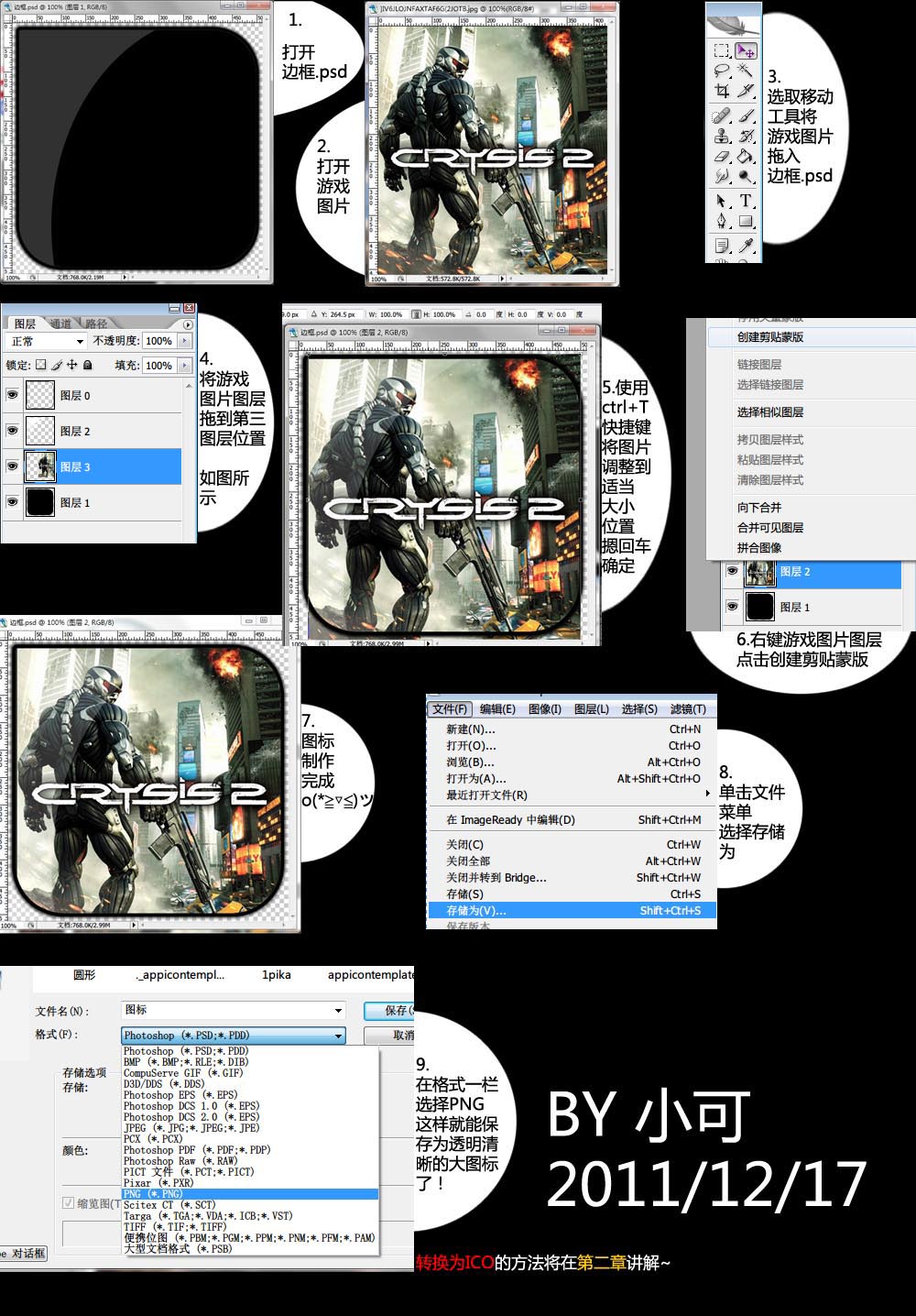
Task: Click the lock position icon
Action: click(71, 365)
